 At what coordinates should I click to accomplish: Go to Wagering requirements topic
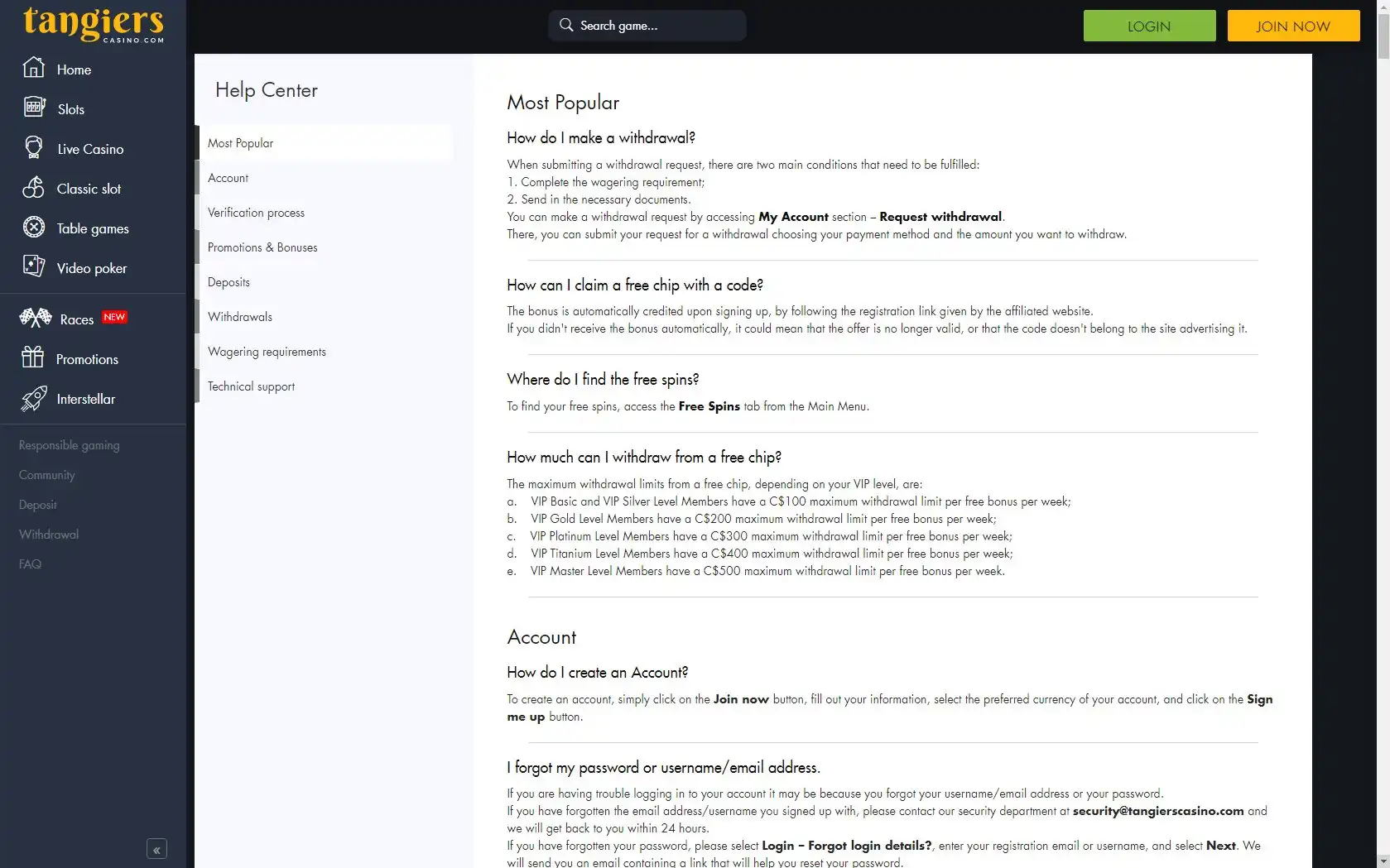tap(267, 352)
